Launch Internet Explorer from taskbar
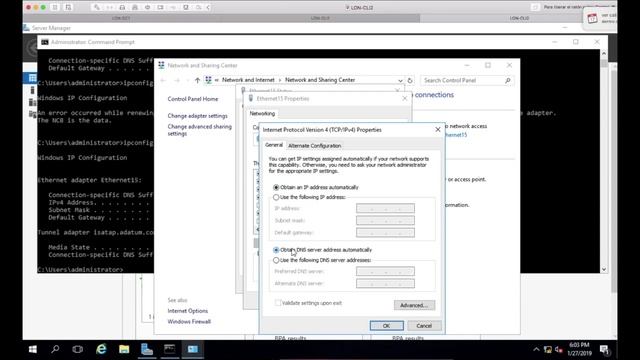The height and width of the screenshot is (360, 640). tap(101, 349)
